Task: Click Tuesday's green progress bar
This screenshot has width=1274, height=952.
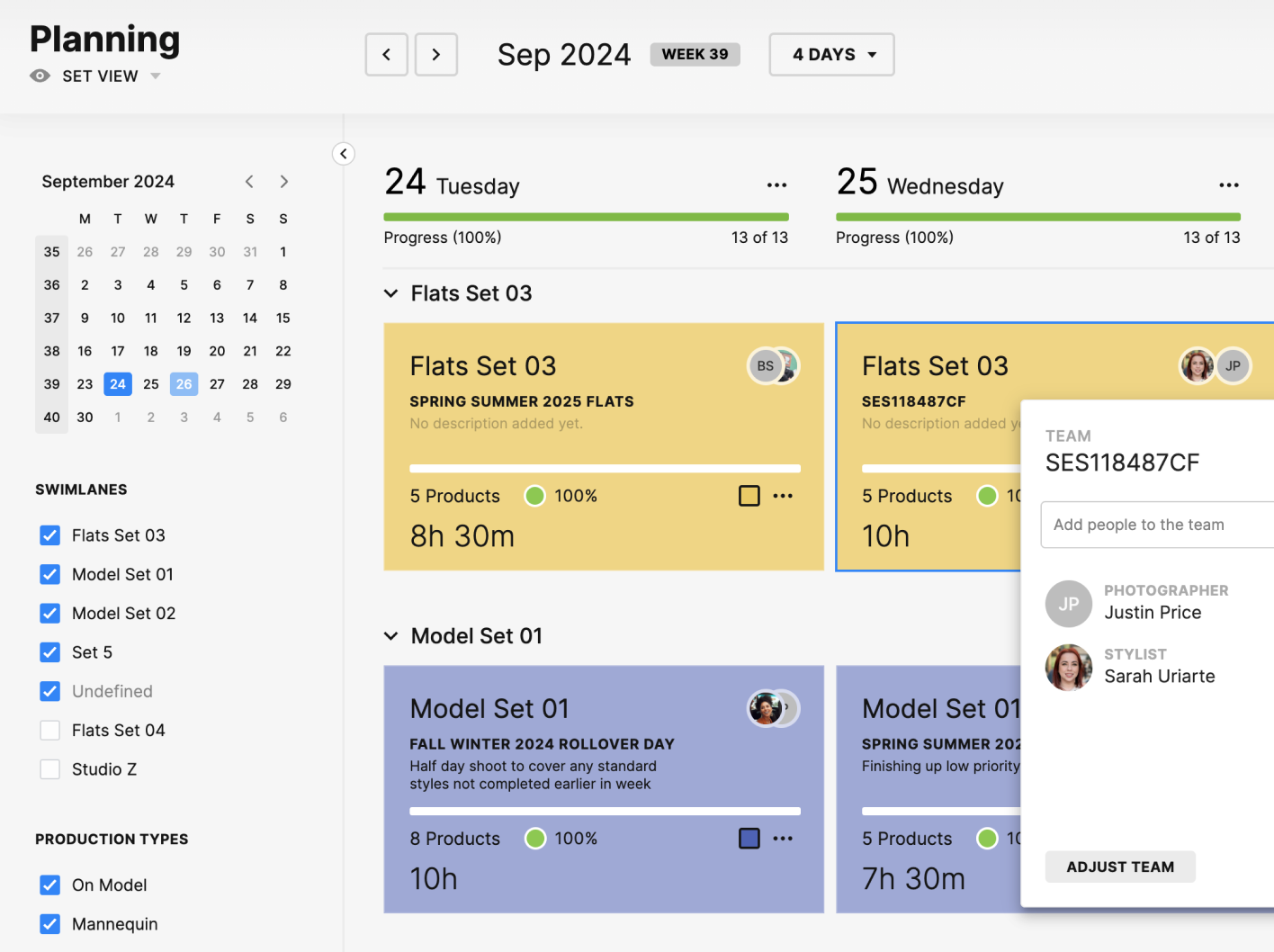Action: click(586, 216)
